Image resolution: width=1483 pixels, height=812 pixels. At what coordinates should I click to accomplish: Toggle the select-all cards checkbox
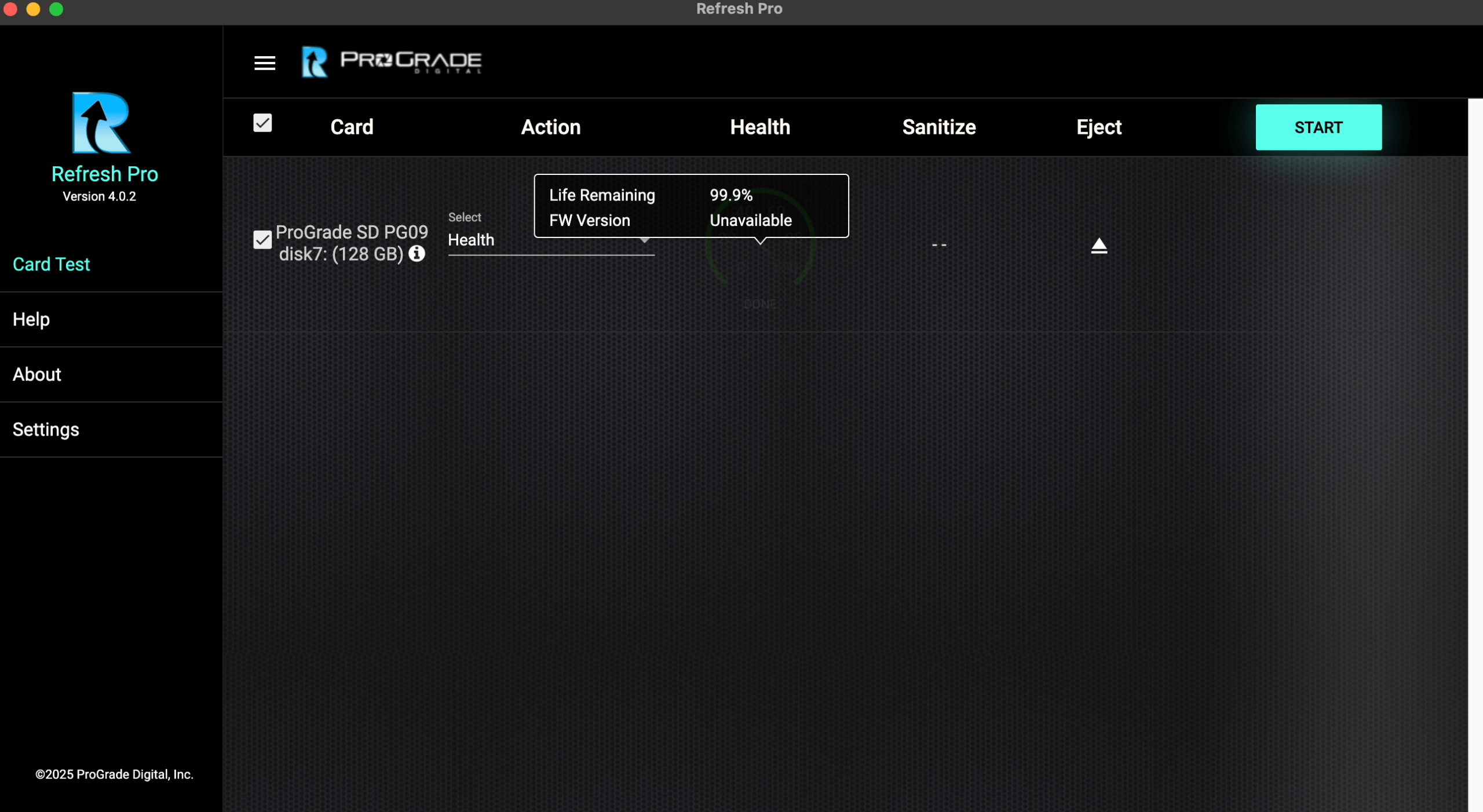[262, 123]
